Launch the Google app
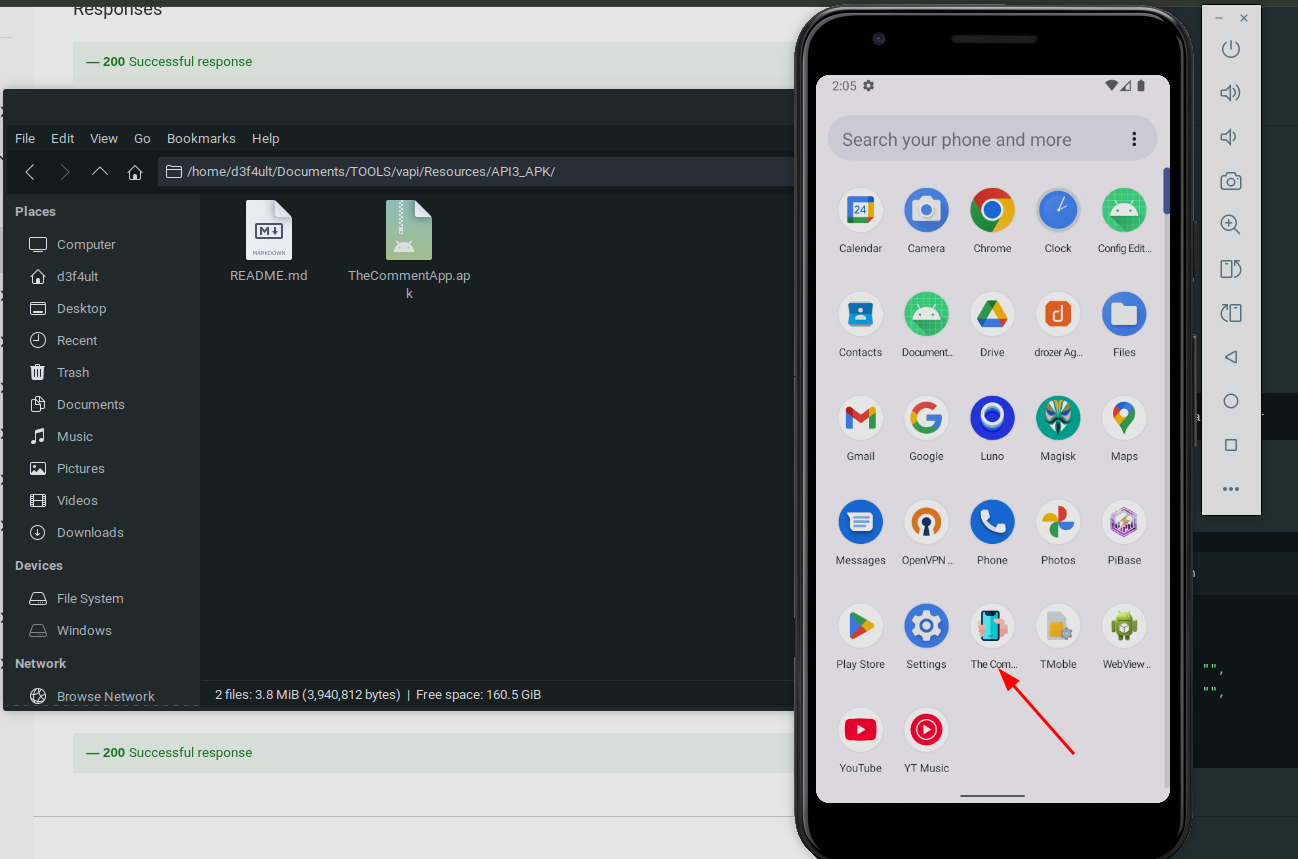1298x859 pixels. [x=926, y=419]
